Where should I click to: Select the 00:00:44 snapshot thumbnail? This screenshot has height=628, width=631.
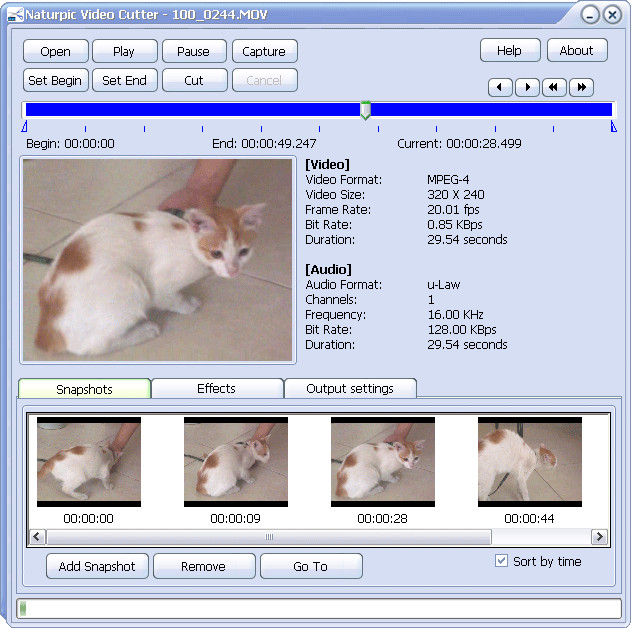click(x=530, y=462)
